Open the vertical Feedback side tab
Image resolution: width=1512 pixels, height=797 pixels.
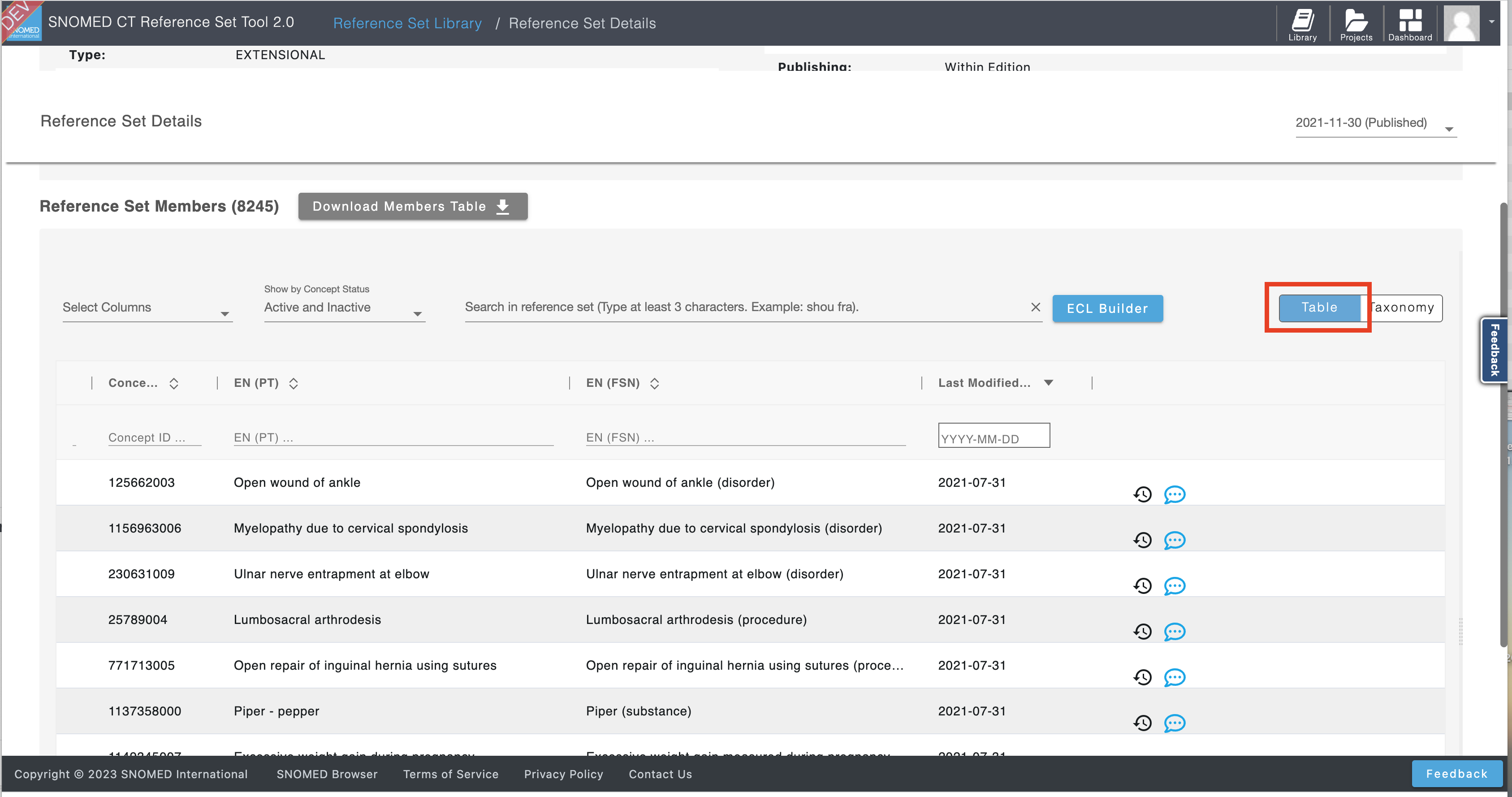click(1494, 350)
